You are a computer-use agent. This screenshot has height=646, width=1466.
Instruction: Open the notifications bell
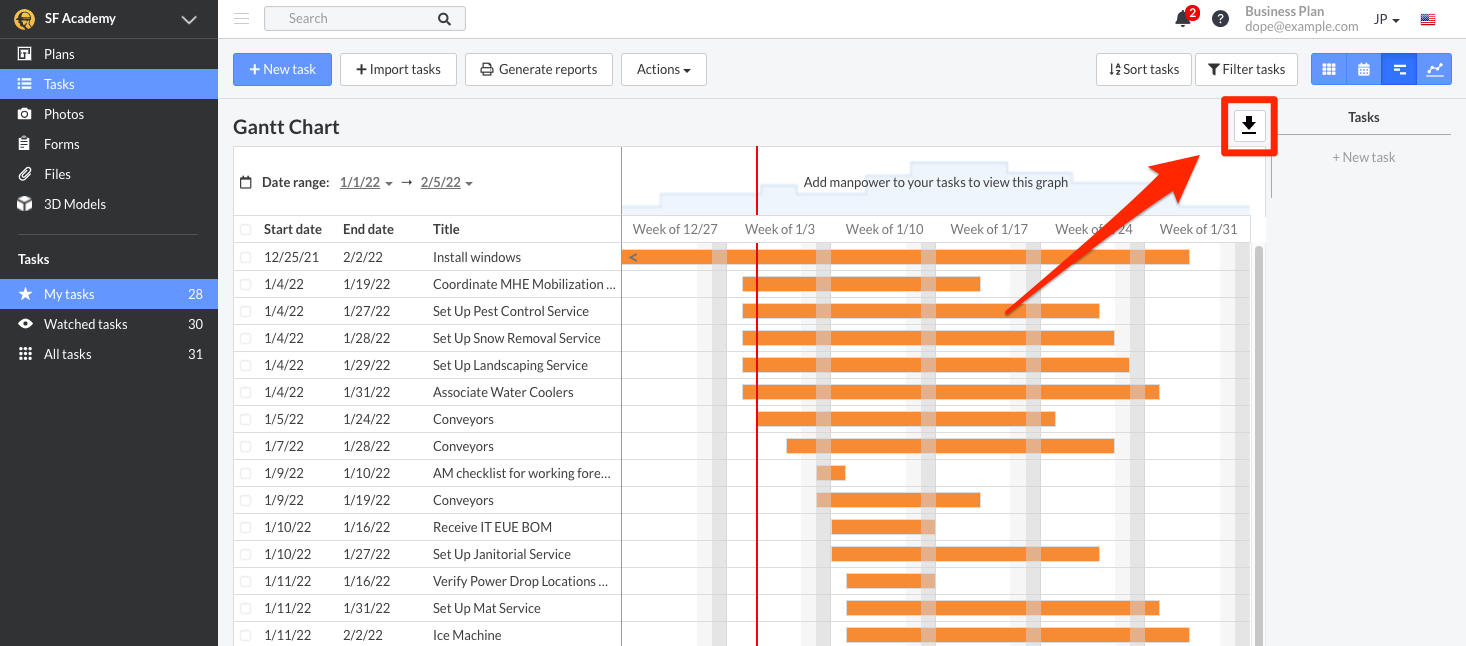pyautogui.click(x=1183, y=19)
